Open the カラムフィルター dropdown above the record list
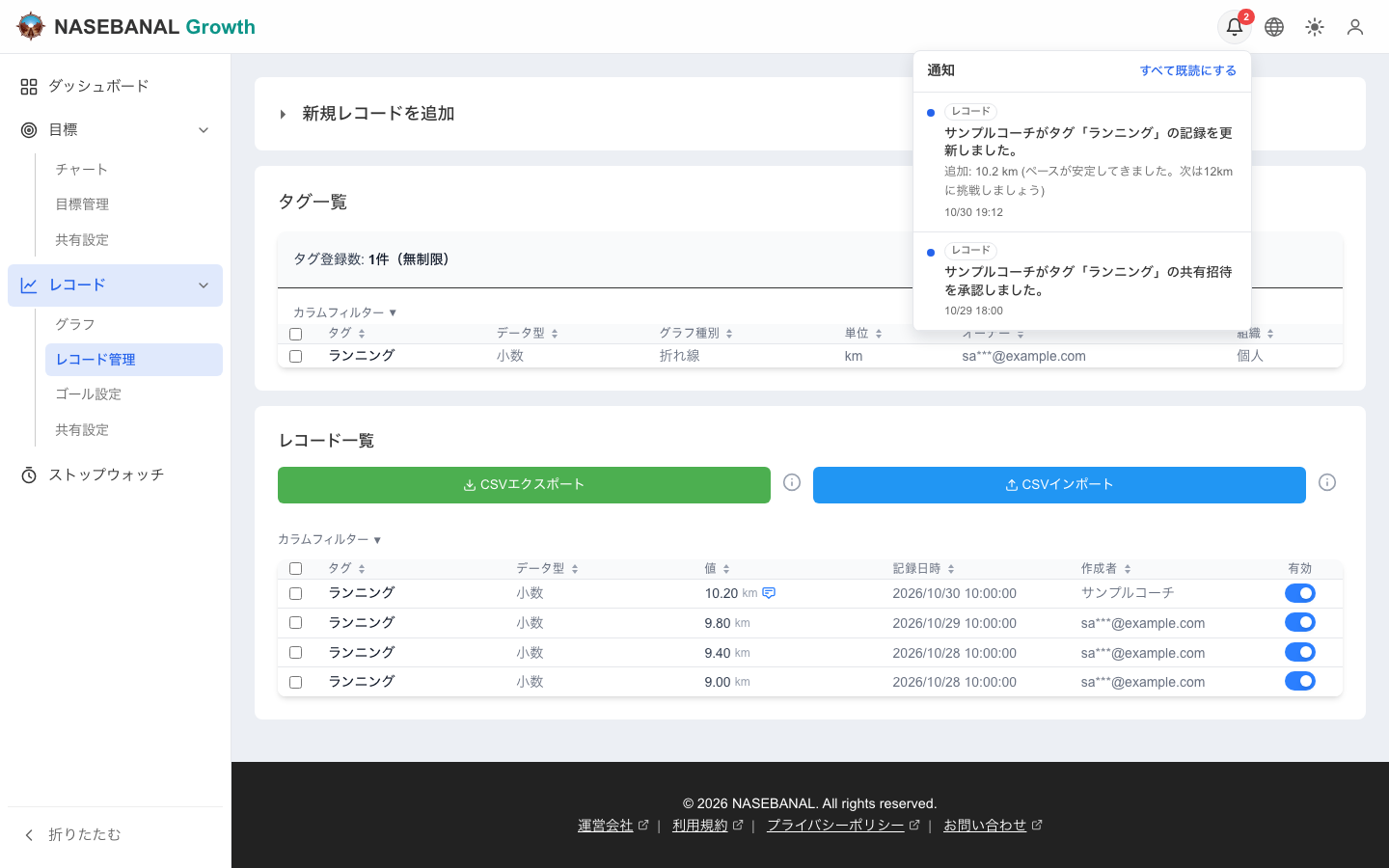The height and width of the screenshot is (868, 1389). tap(330, 539)
